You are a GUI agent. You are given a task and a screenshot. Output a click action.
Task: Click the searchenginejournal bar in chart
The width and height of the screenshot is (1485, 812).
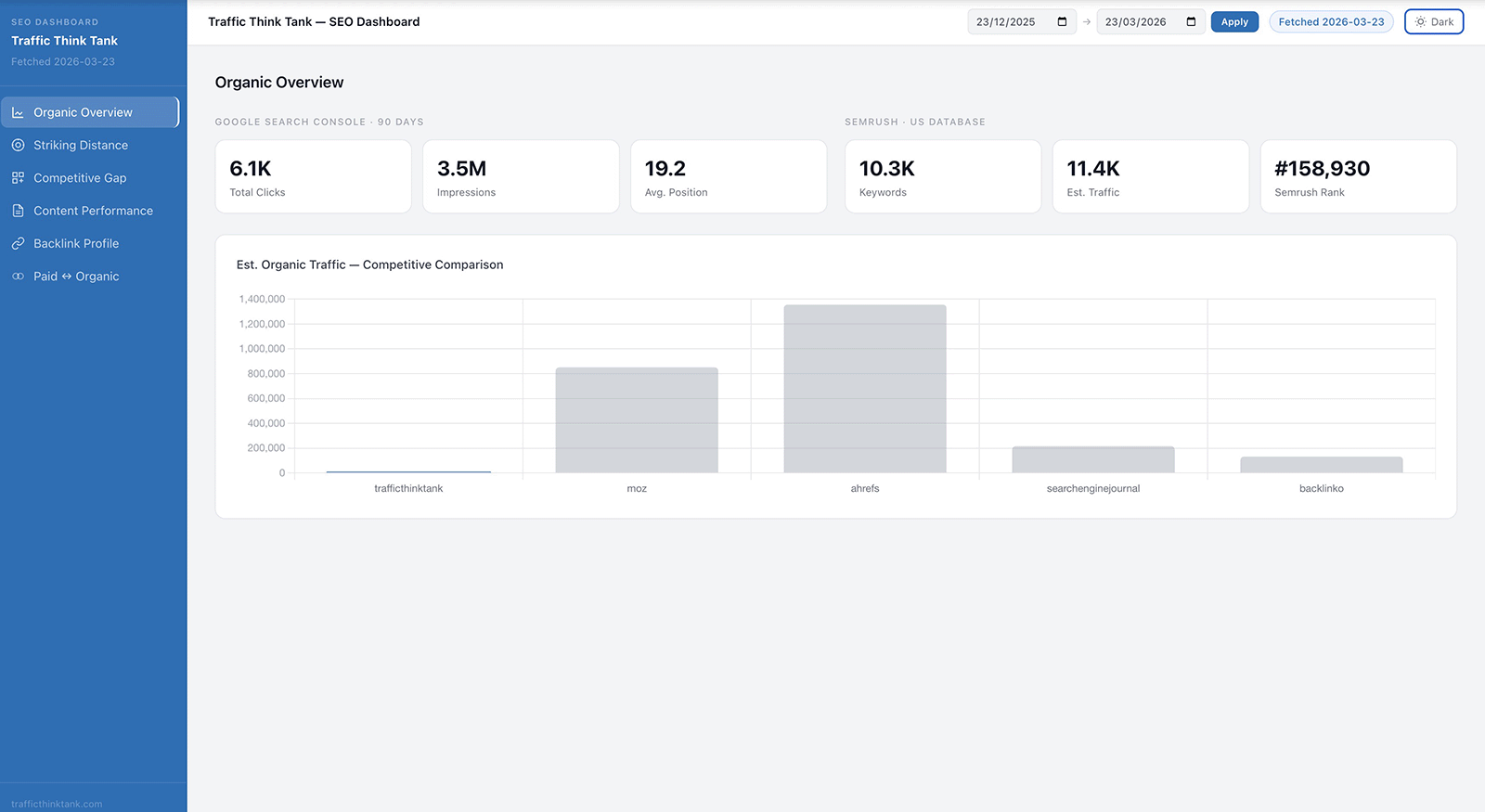pos(1093,459)
